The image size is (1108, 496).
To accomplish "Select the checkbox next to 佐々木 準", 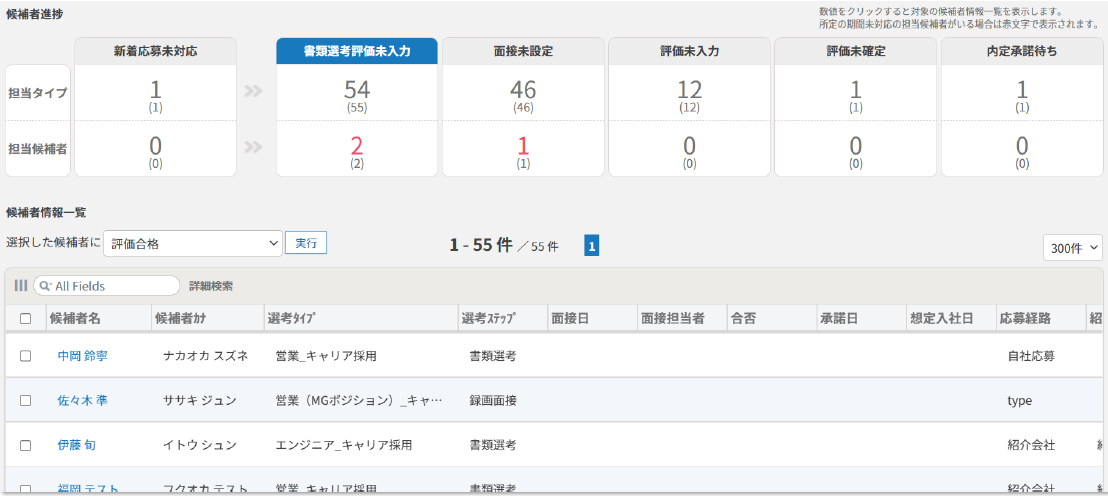I will [x=26, y=400].
